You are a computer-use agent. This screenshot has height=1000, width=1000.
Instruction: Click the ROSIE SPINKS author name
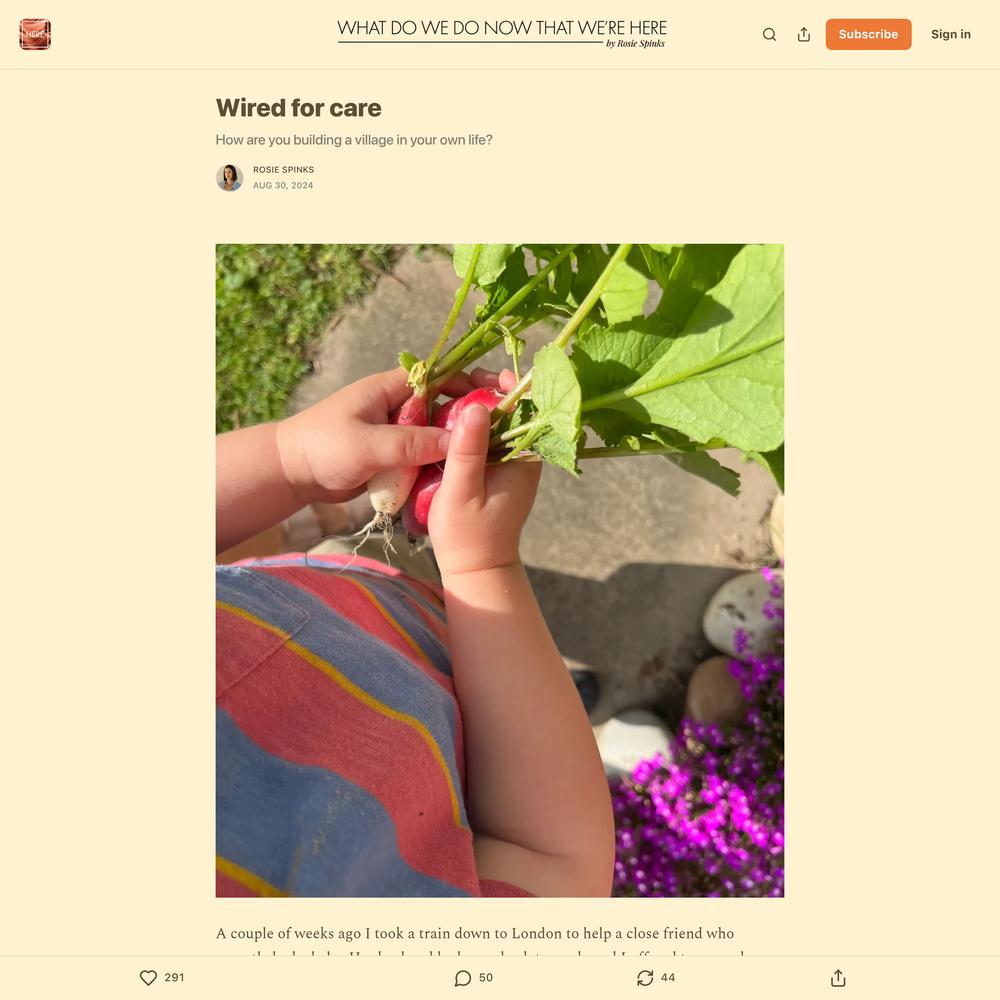point(283,170)
